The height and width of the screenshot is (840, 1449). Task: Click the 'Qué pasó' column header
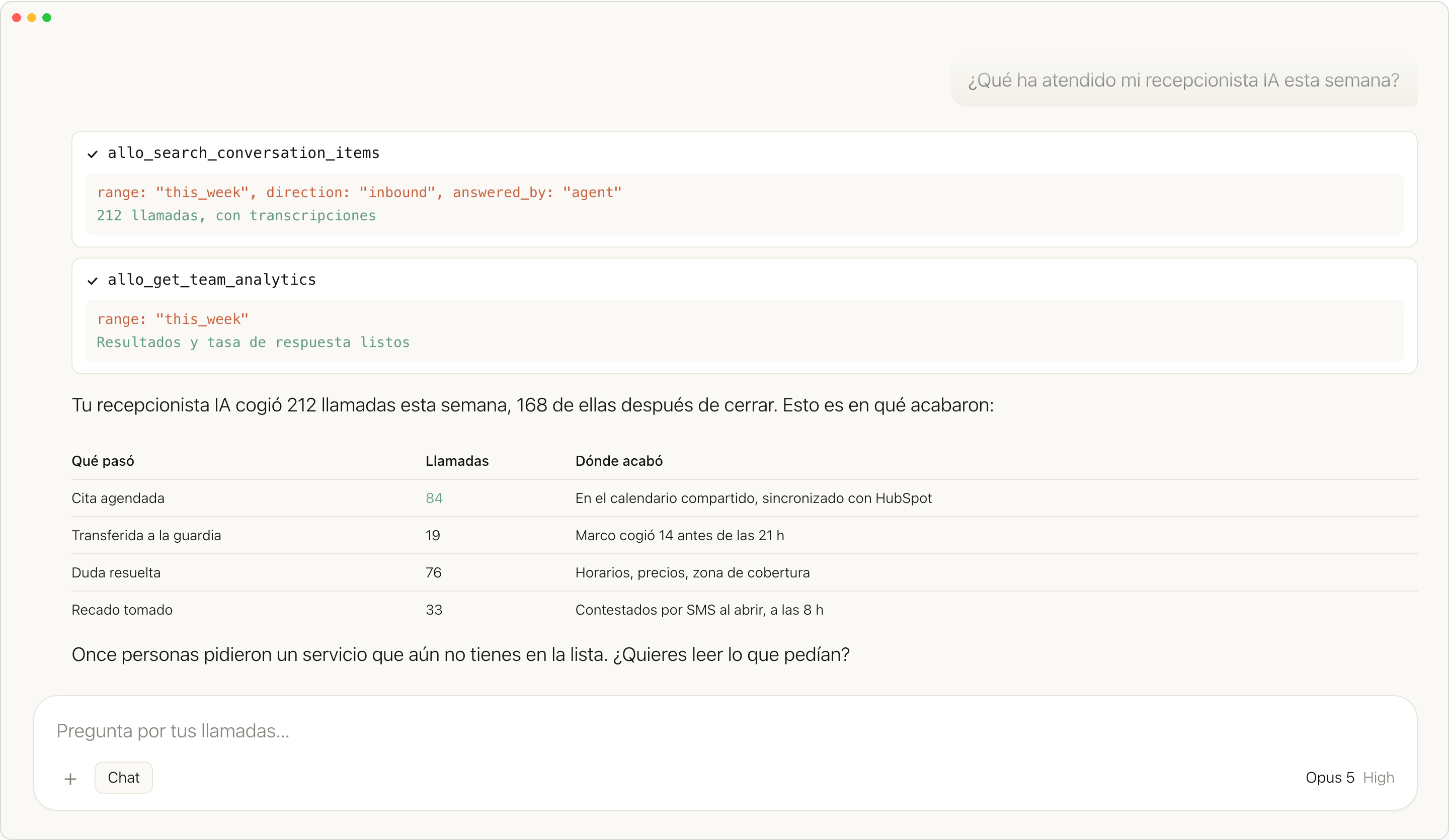103,461
